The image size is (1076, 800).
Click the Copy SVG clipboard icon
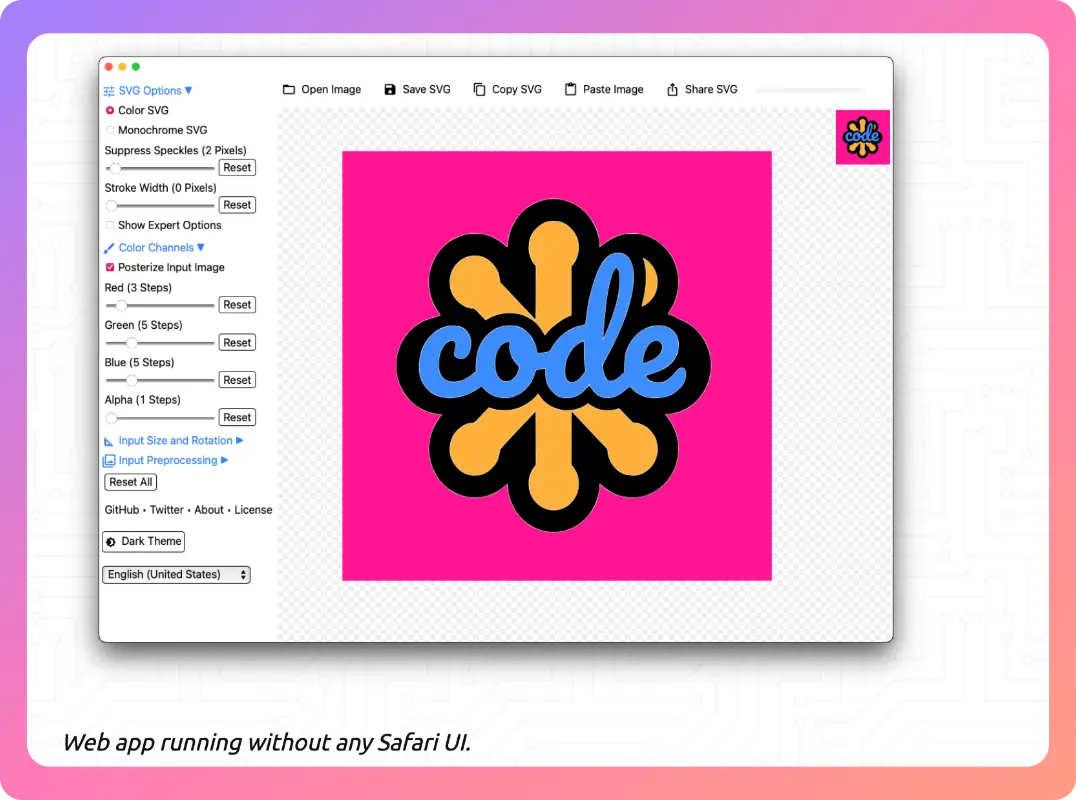point(480,90)
